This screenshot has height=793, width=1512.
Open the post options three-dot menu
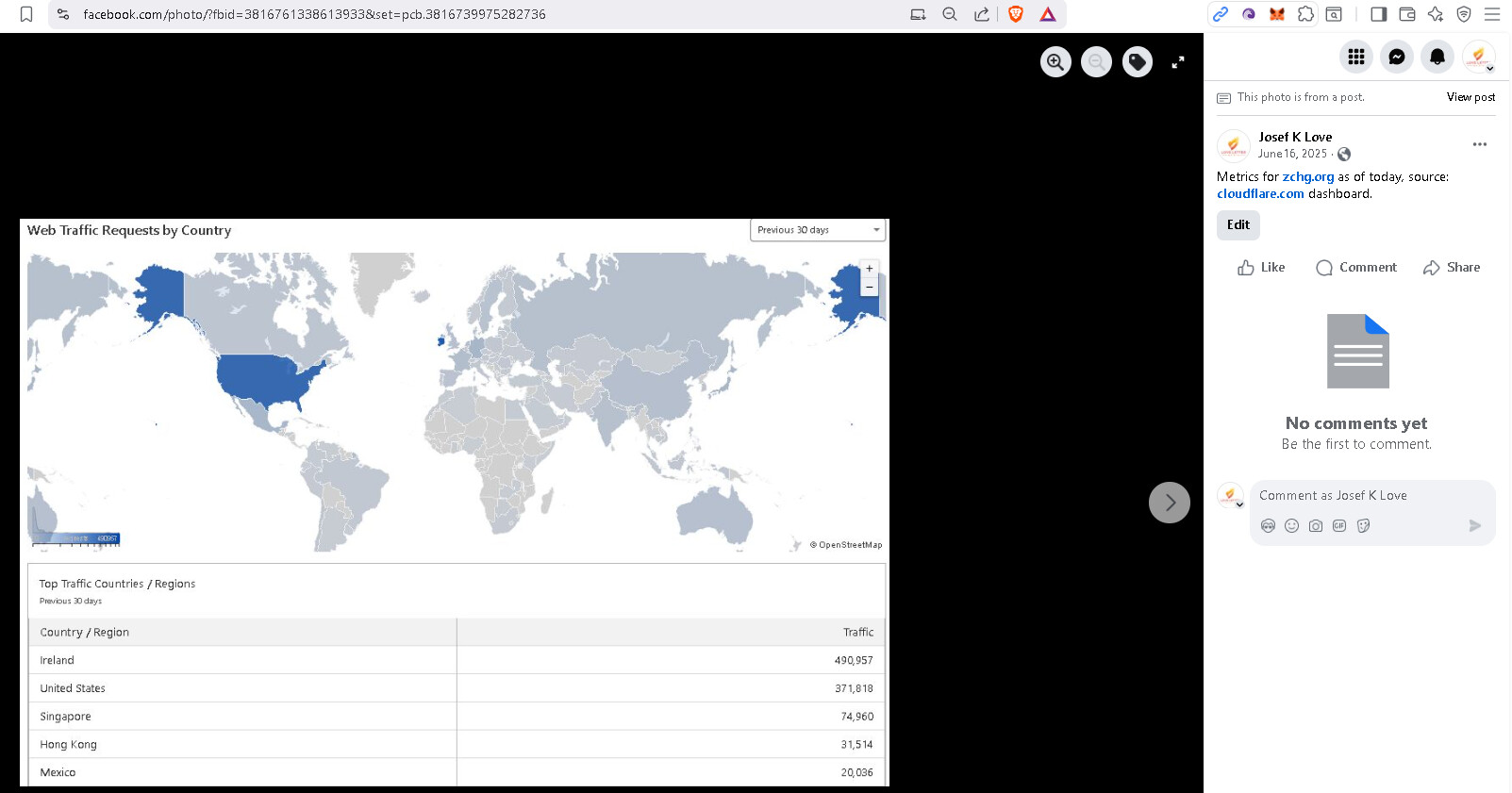[1479, 144]
